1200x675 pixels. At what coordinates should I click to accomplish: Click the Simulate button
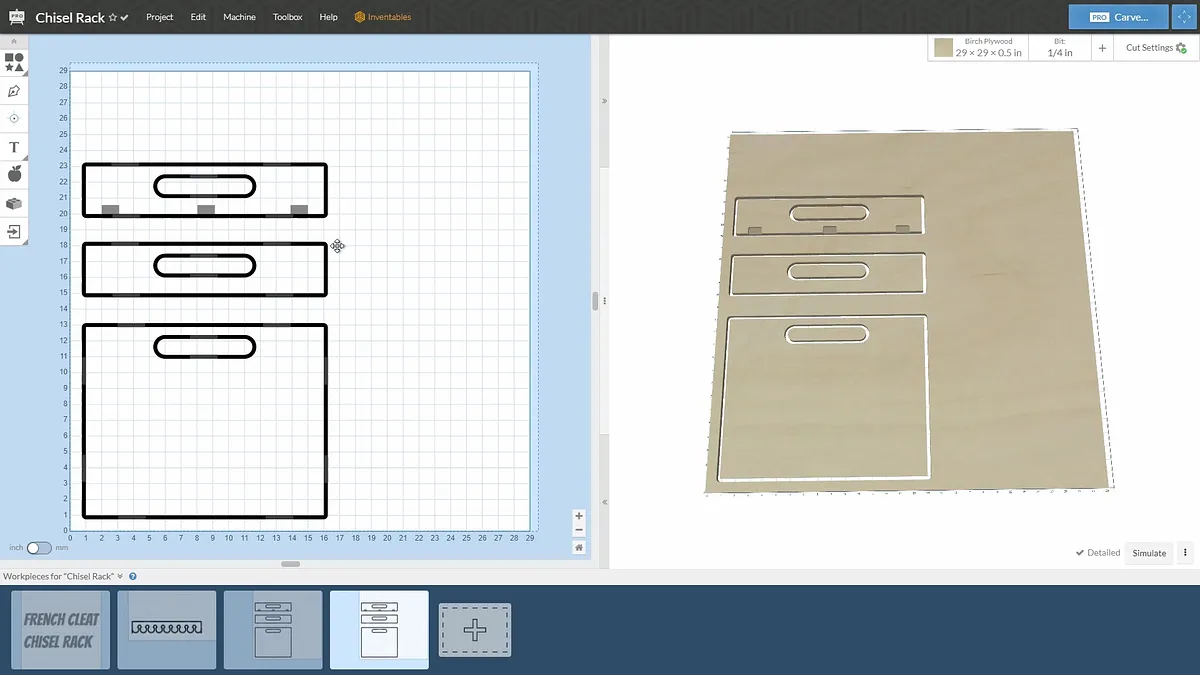click(1149, 553)
